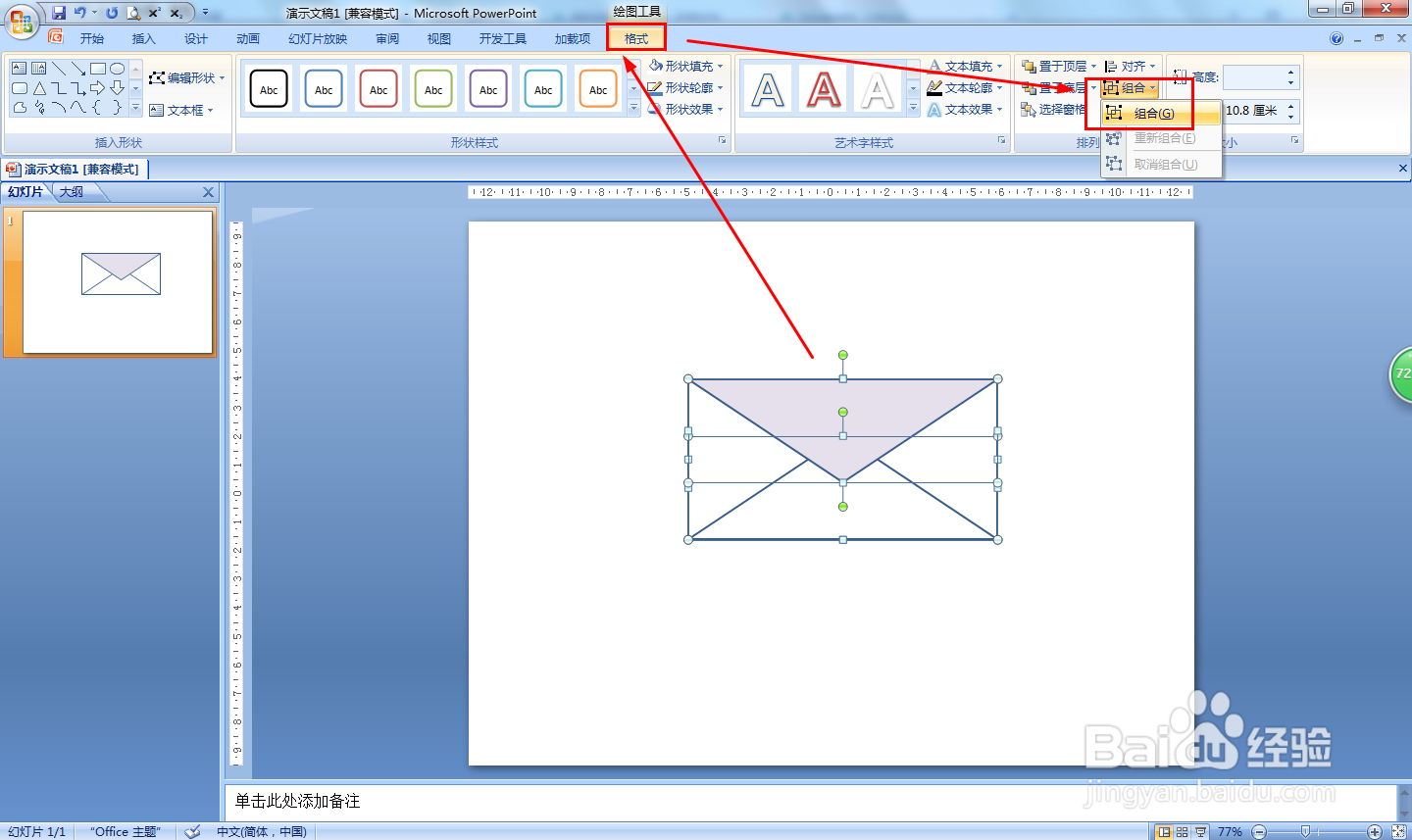Open the 文本轮廓 dropdown

tap(966, 87)
